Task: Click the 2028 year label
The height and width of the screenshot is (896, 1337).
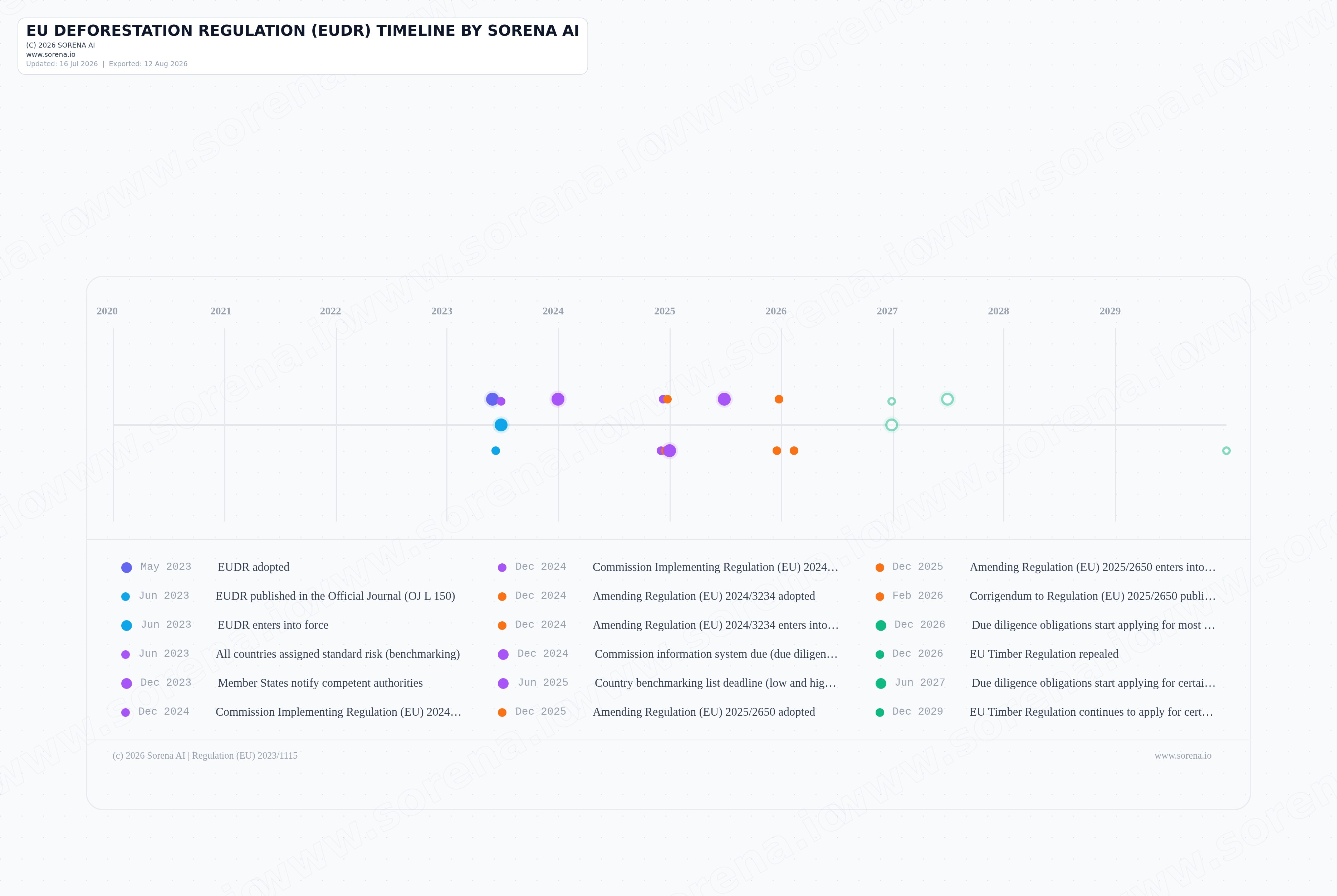Action: tap(998, 311)
